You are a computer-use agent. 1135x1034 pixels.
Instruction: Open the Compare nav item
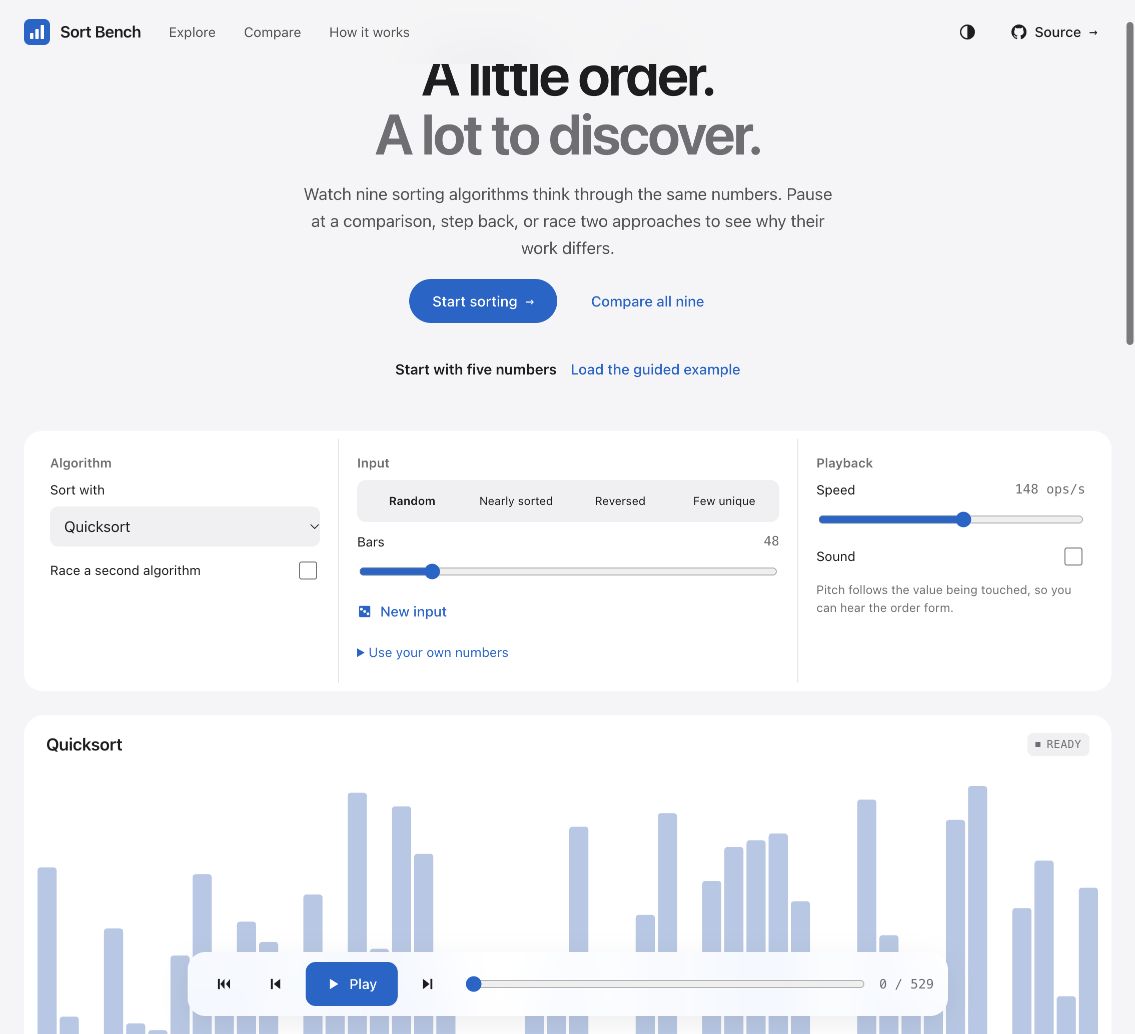pyautogui.click(x=272, y=32)
